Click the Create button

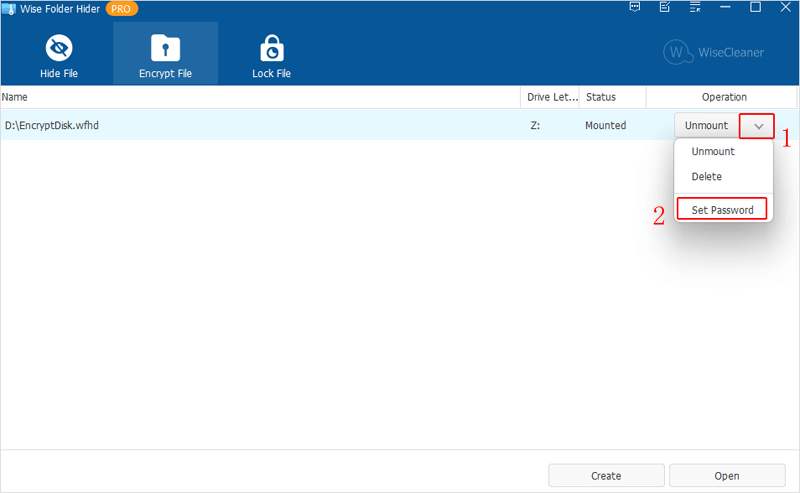(x=606, y=476)
